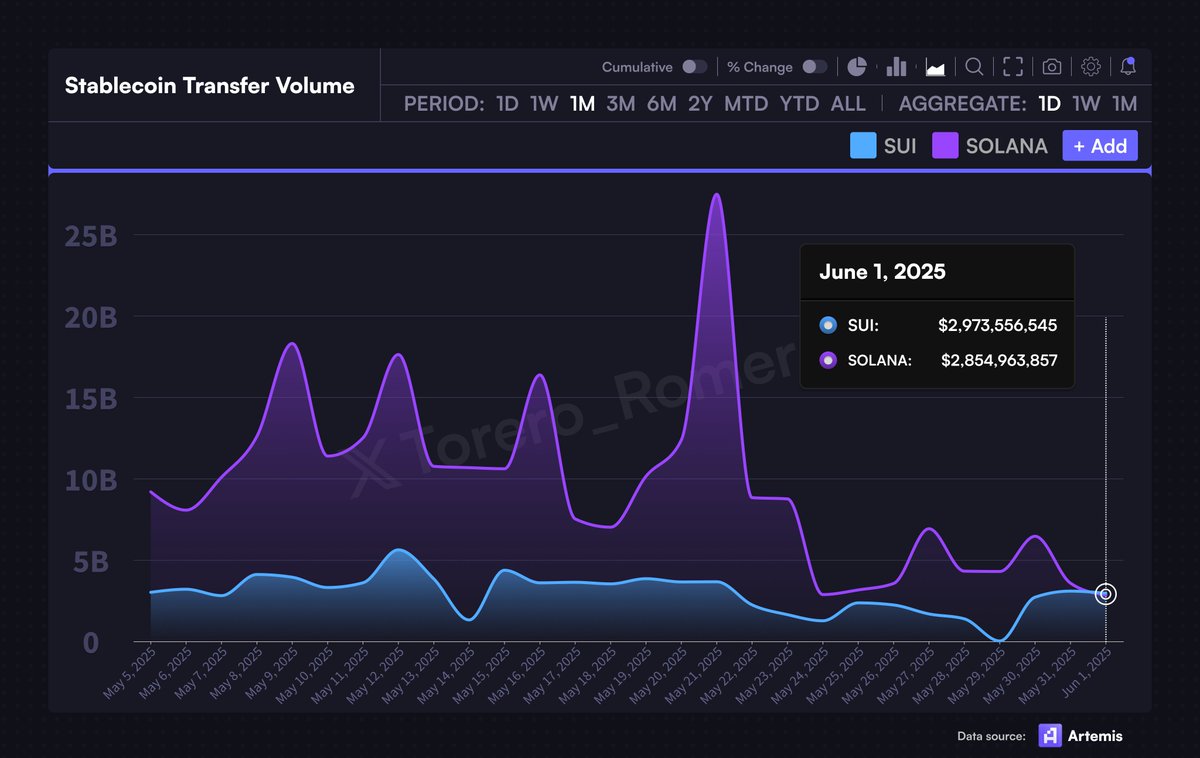Click the Artemis data source logo

point(1050,736)
